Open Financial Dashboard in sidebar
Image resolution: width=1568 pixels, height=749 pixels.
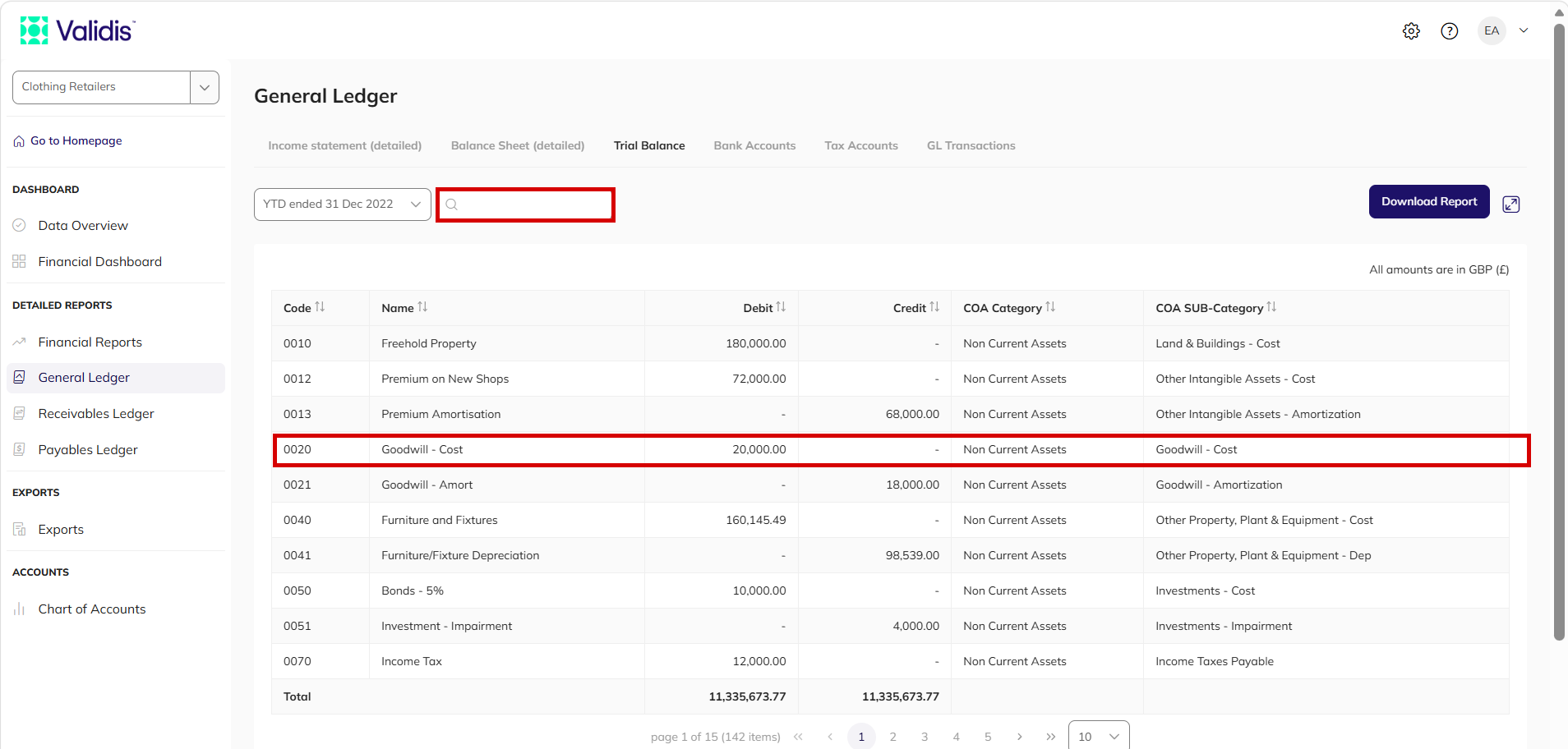click(x=99, y=262)
